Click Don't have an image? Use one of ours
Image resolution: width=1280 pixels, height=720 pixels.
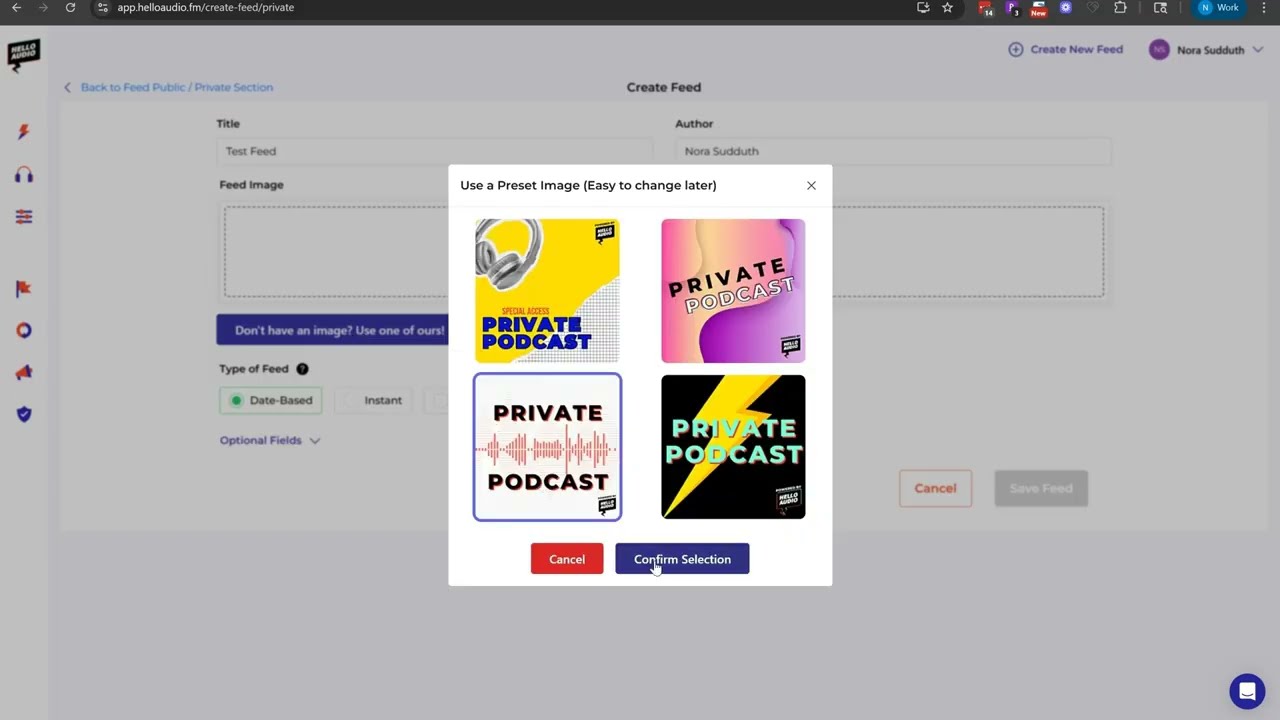click(x=332, y=330)
